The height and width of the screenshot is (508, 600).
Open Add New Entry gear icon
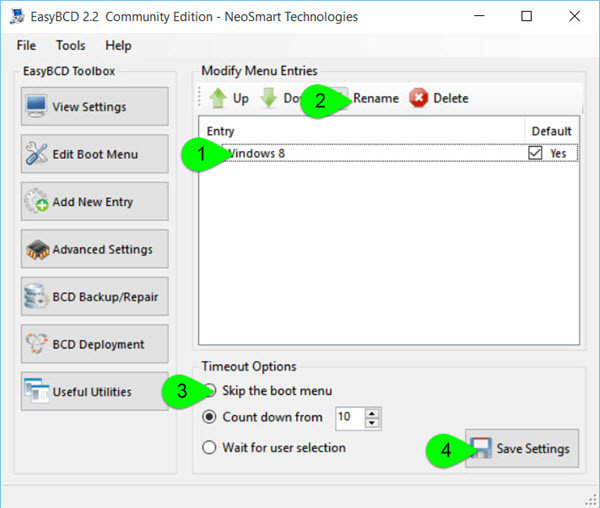pyautogui.click(x=36, y=201)
